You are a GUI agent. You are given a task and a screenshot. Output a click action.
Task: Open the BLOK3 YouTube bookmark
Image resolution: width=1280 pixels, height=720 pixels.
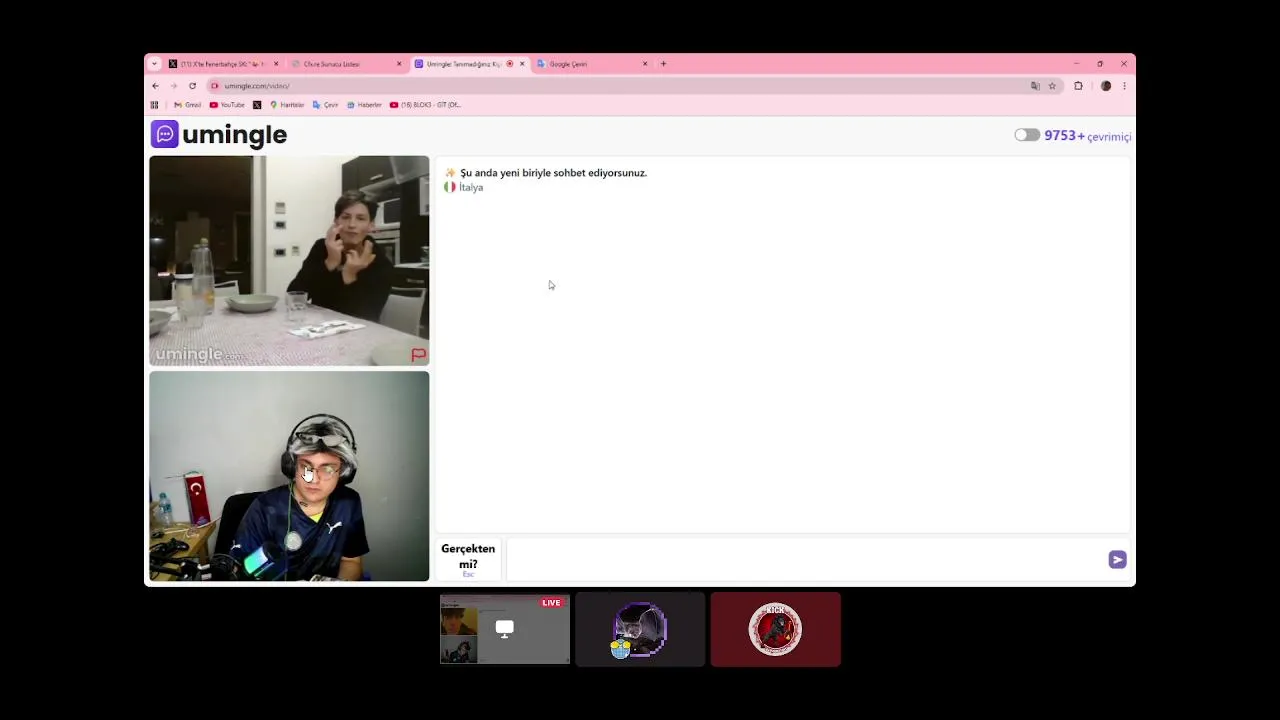click(426, 105)
